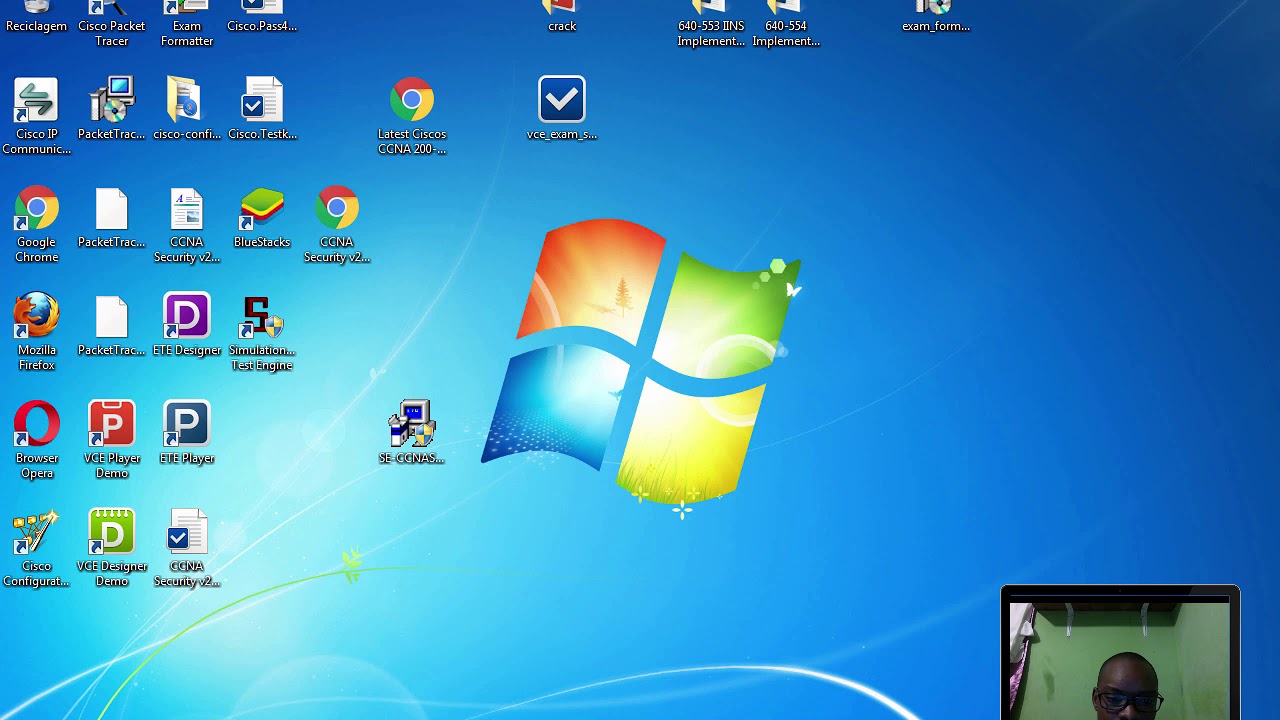
Task: Launch the Cisco Packet Tracer shortcut
Action: [x=112, y=22]
